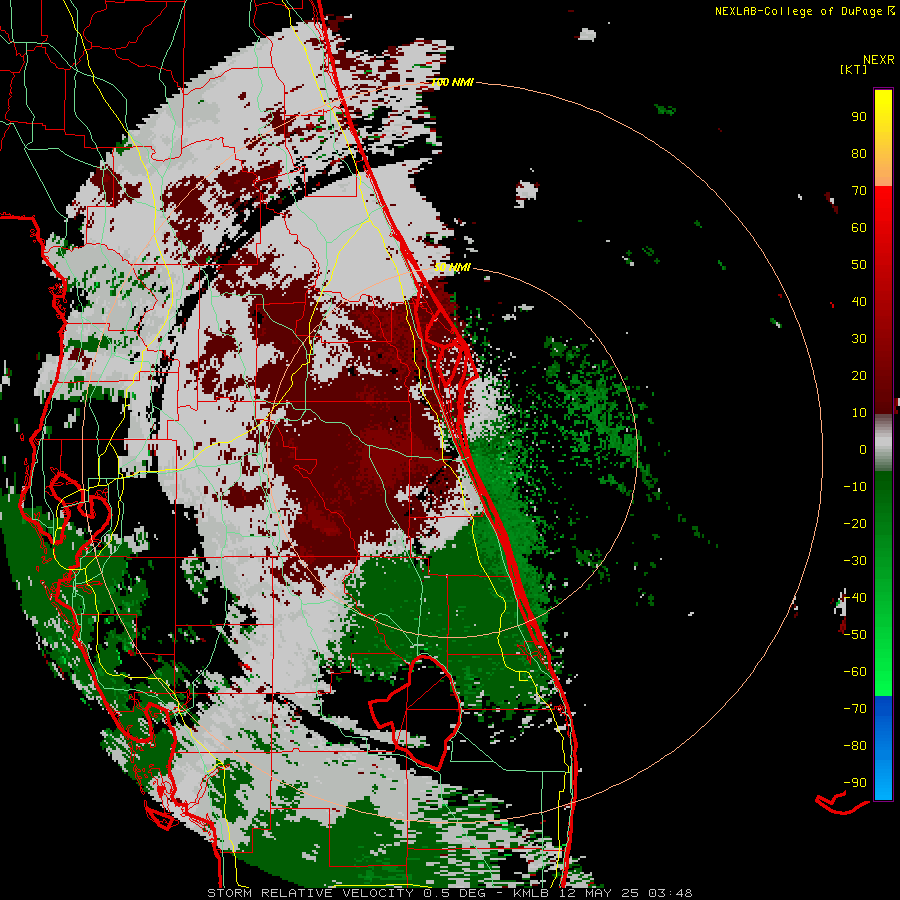Click the -20 value on the velocity scale
Image resolution: width=900 pixels, height=900 pixels.
855,523
